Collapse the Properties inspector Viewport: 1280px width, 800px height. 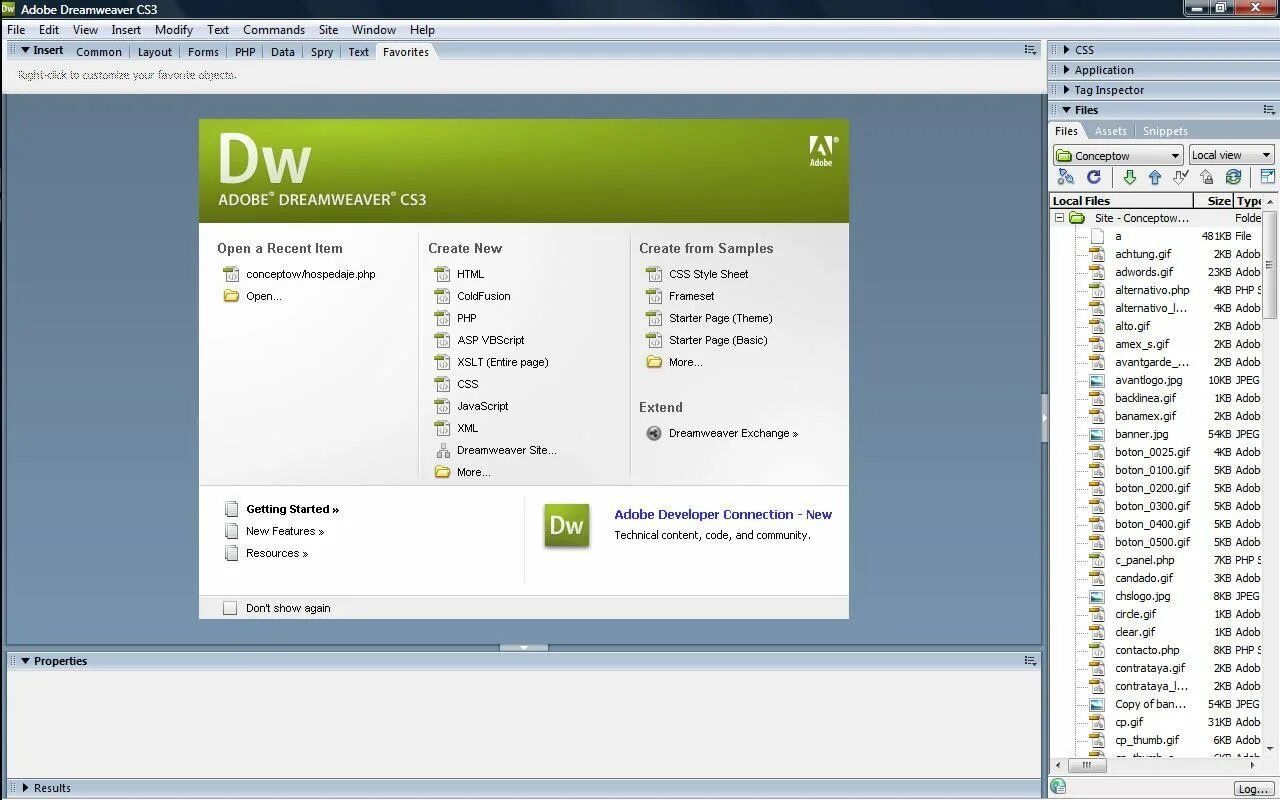[25, 661]
